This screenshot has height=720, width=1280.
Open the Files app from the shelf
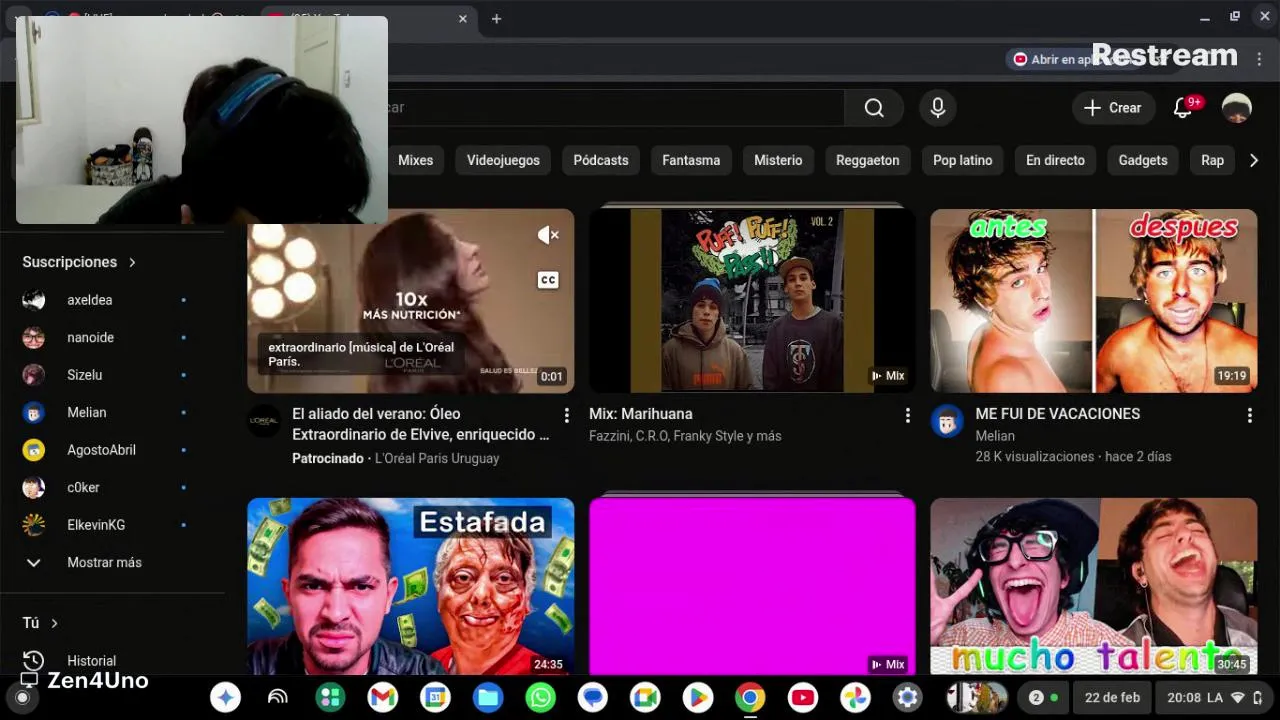pyautogui.click(x=488, y=698)
